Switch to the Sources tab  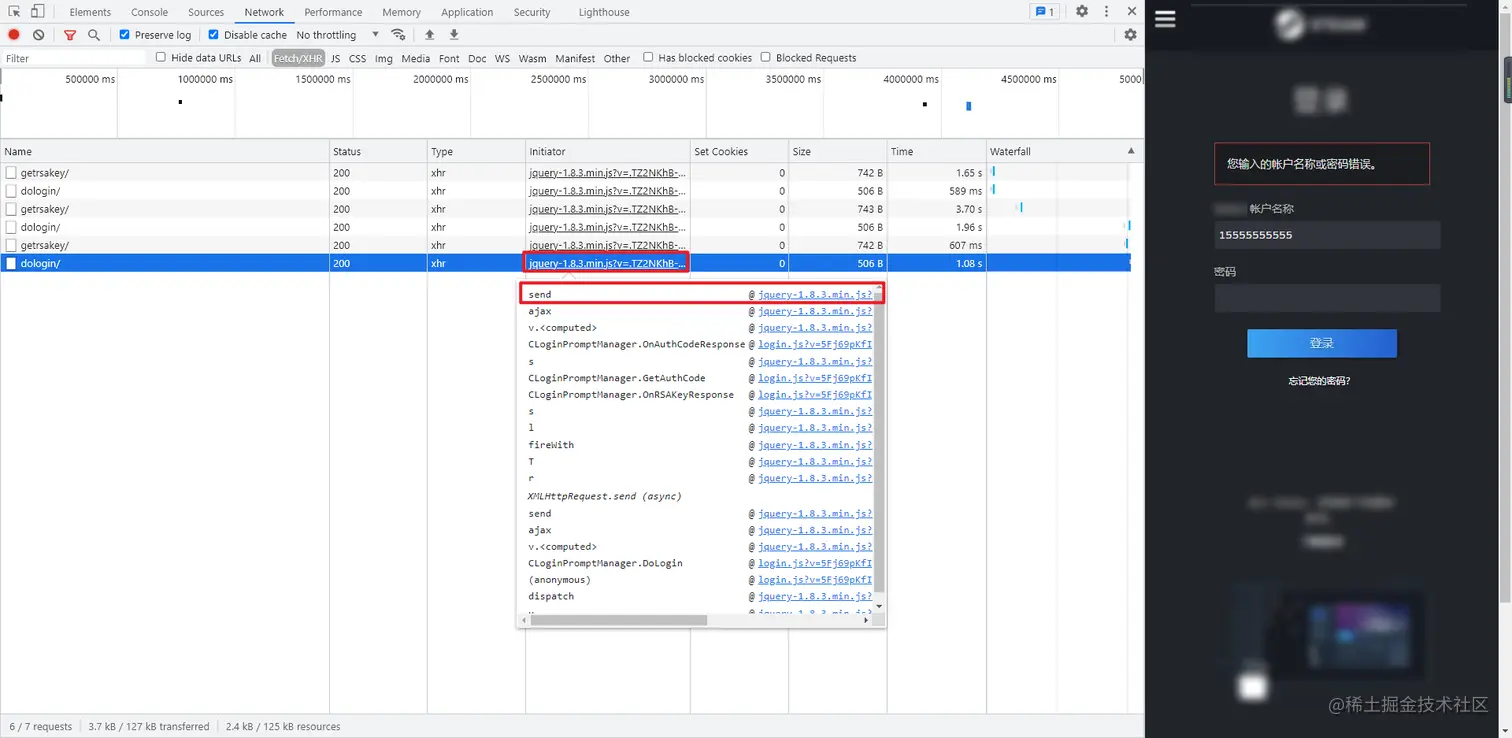(206, 12)
